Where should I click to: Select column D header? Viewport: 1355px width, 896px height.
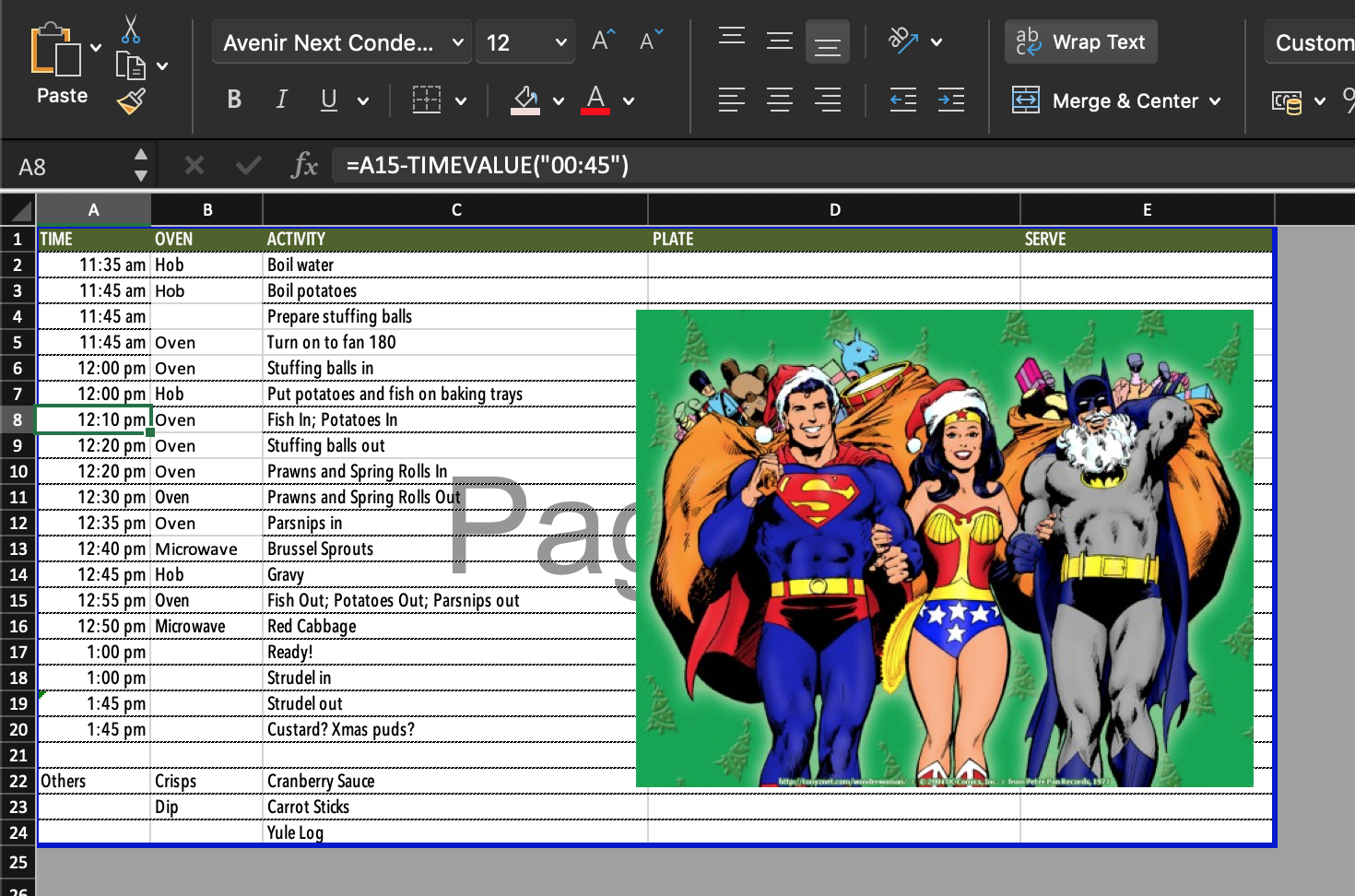pos(835,210)
